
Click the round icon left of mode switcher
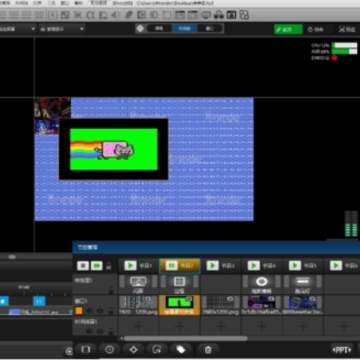click(140, 29)
